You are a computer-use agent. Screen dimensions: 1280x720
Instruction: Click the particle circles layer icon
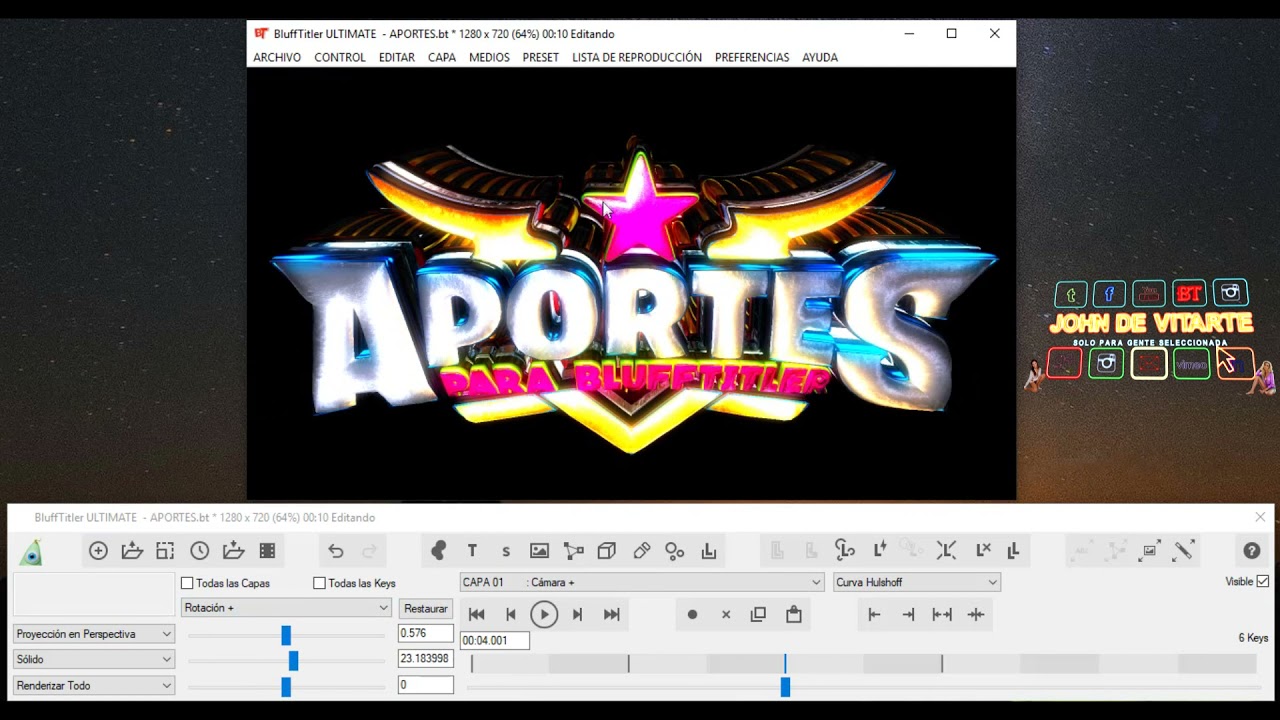coord(675,551)
